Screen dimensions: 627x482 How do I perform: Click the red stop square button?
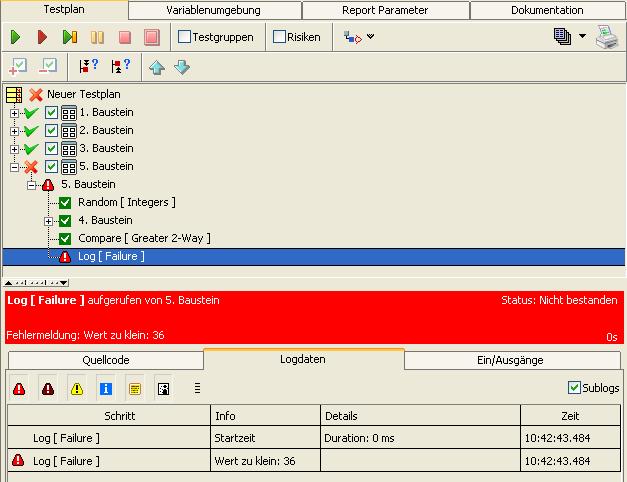coord(125,37)
